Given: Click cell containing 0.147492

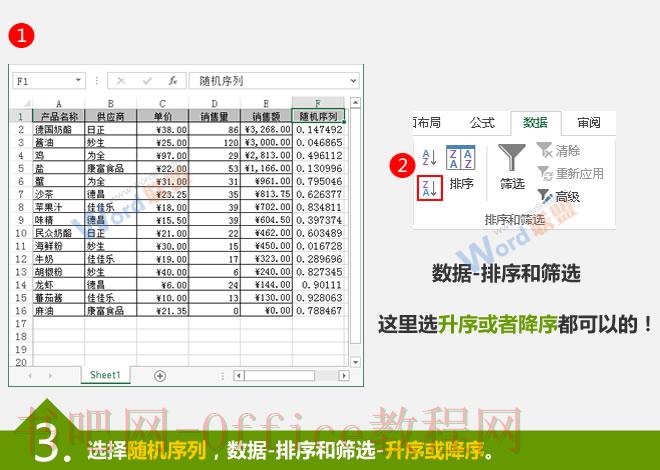Looking at the screenshot, I should click(x=318, y=130).
